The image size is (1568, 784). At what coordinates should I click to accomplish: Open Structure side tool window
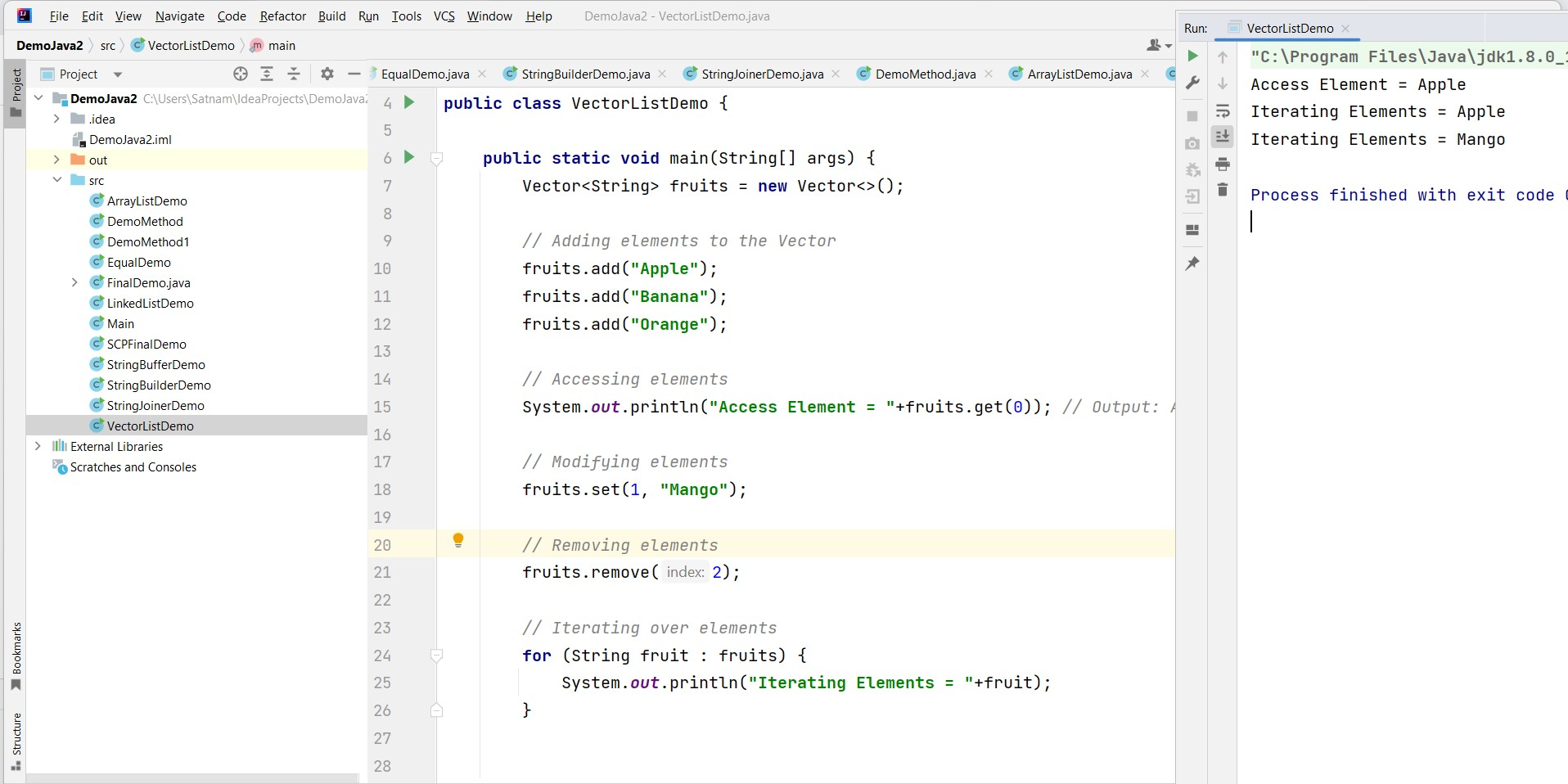[16, 741]
